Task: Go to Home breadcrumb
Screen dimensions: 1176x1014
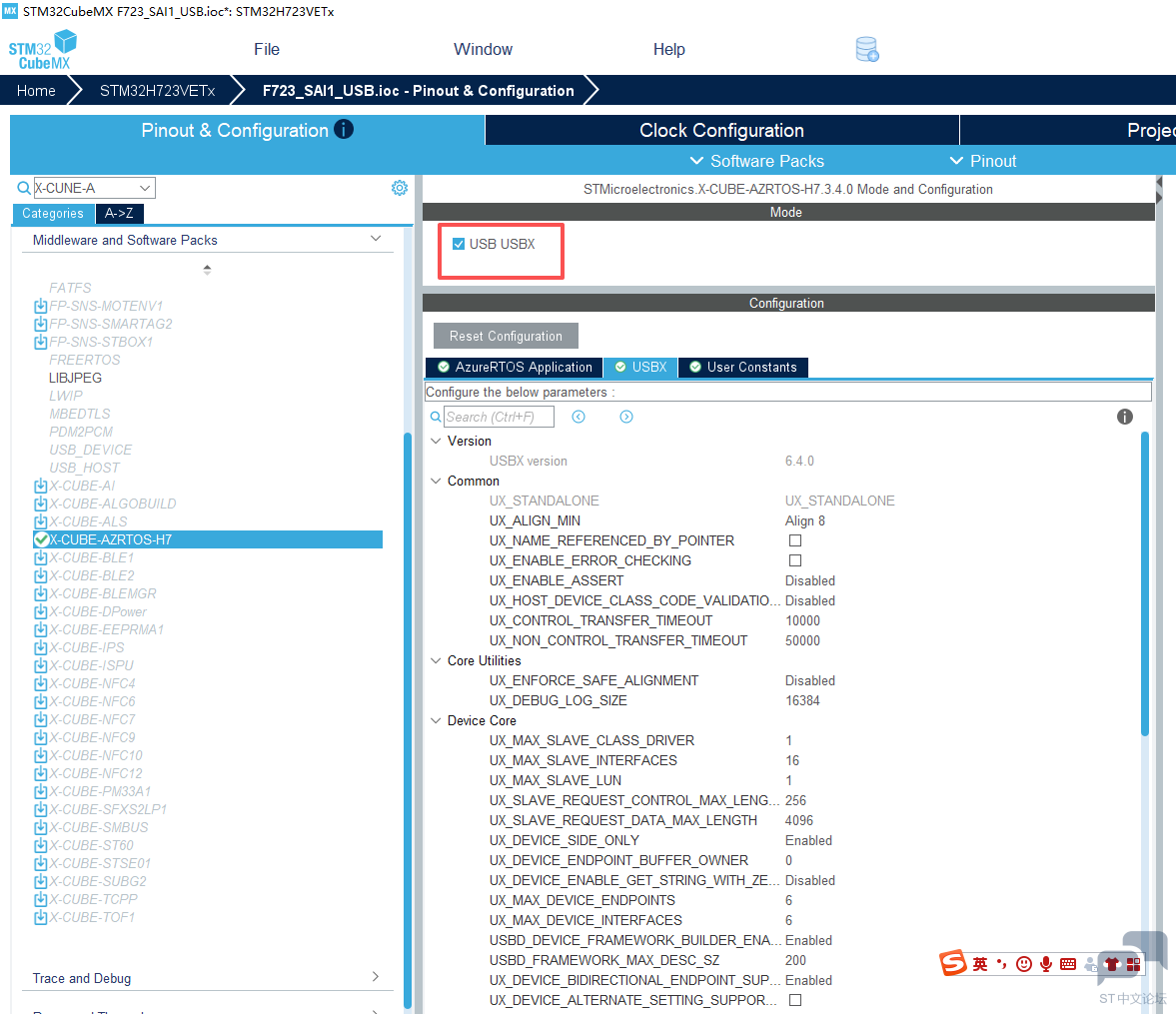Action: click(x=36, y=91)
